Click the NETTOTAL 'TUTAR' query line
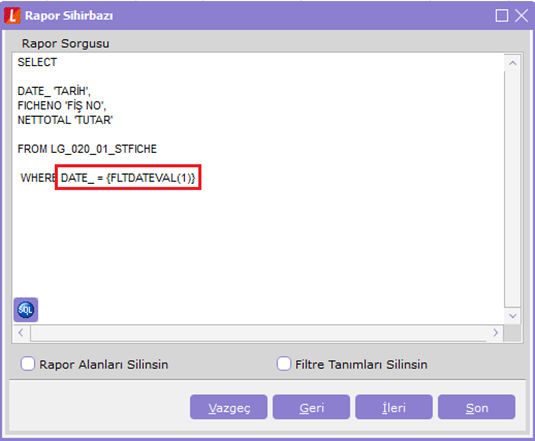 65,120
